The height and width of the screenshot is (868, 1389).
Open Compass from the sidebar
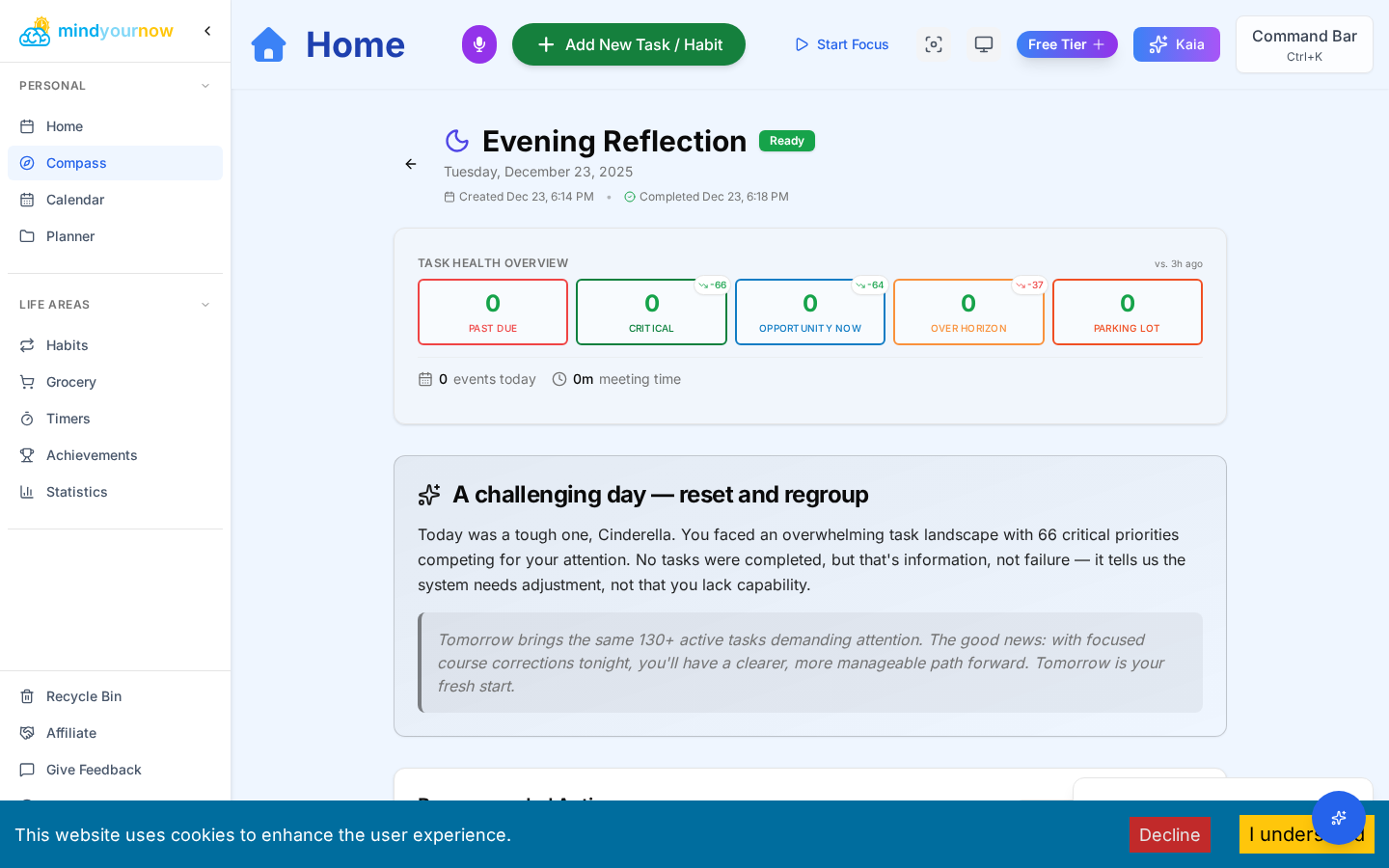click(76, 163)
